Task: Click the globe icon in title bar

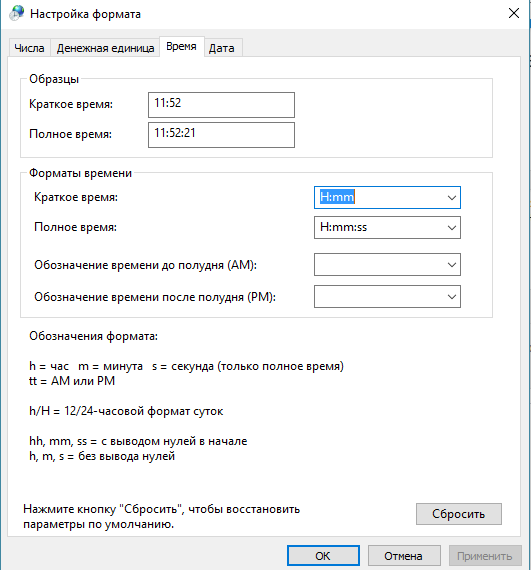Action: [16, 13]
